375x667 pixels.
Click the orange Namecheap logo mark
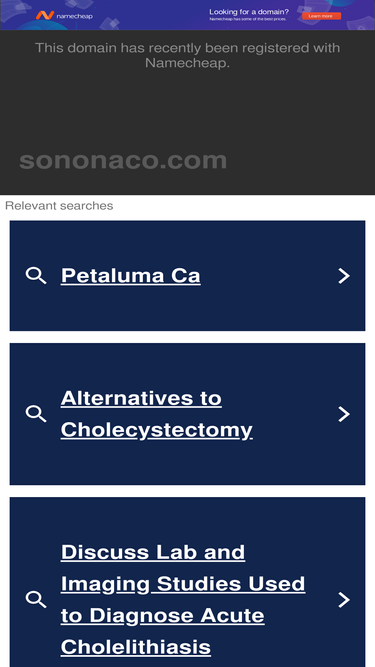tap(45, 15)
